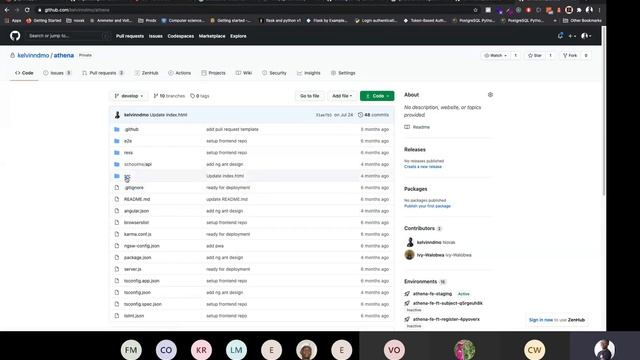Click the GitHub octocat logo

(15, 36)
